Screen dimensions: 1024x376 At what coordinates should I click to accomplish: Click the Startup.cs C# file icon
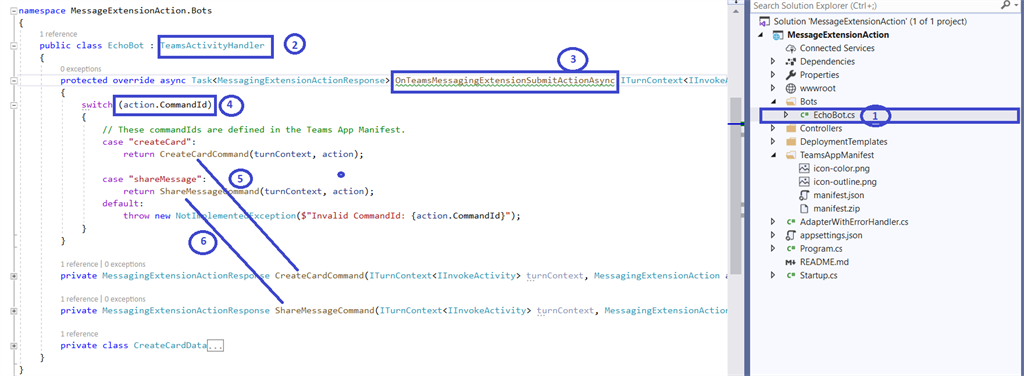(x=790, y=275)
